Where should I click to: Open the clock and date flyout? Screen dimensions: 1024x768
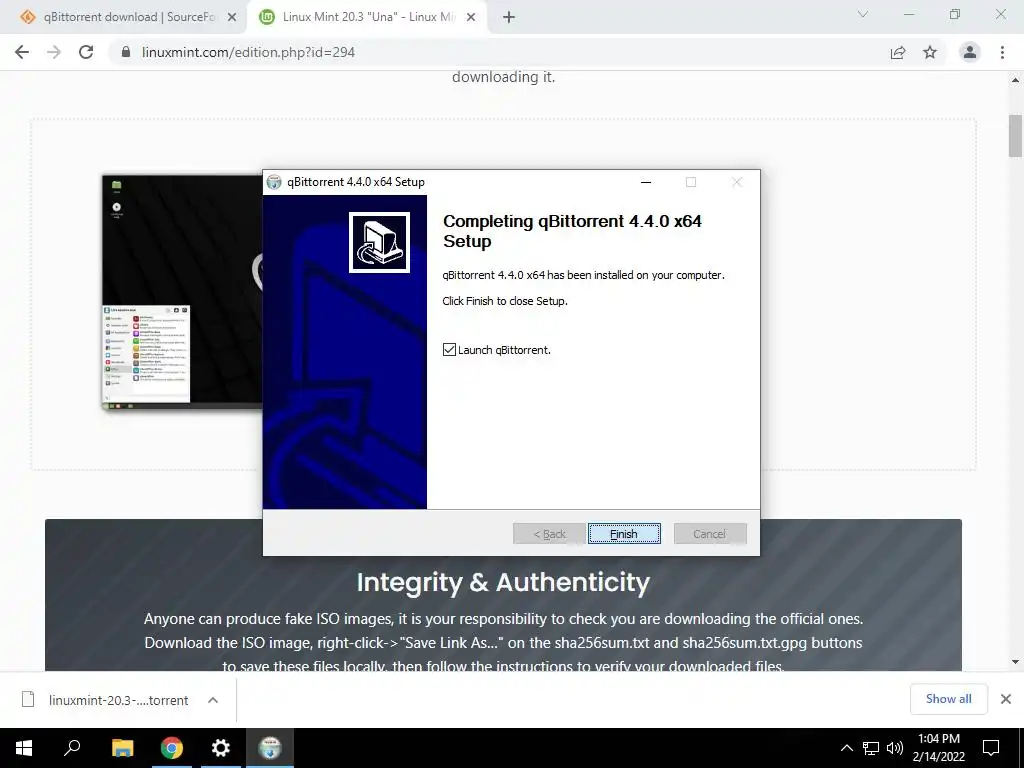coord(939,748)
